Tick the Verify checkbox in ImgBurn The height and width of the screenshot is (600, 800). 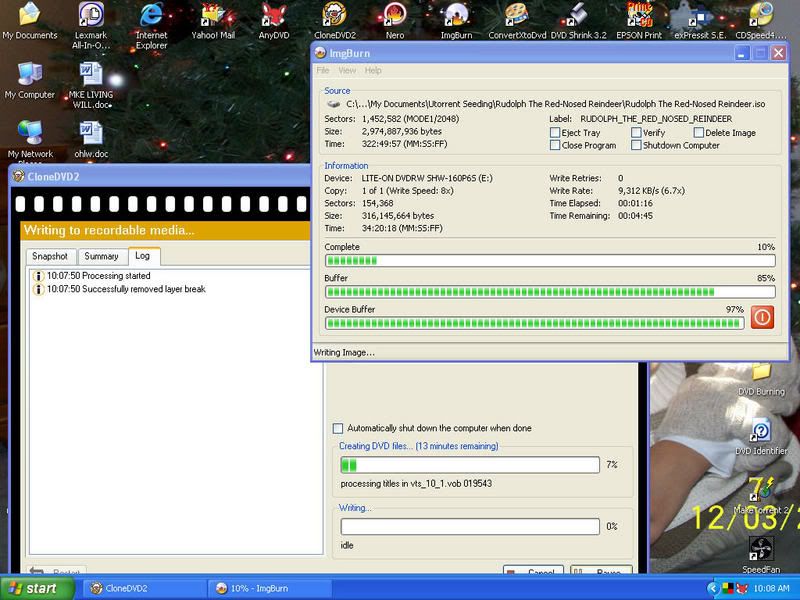[636, 133]
